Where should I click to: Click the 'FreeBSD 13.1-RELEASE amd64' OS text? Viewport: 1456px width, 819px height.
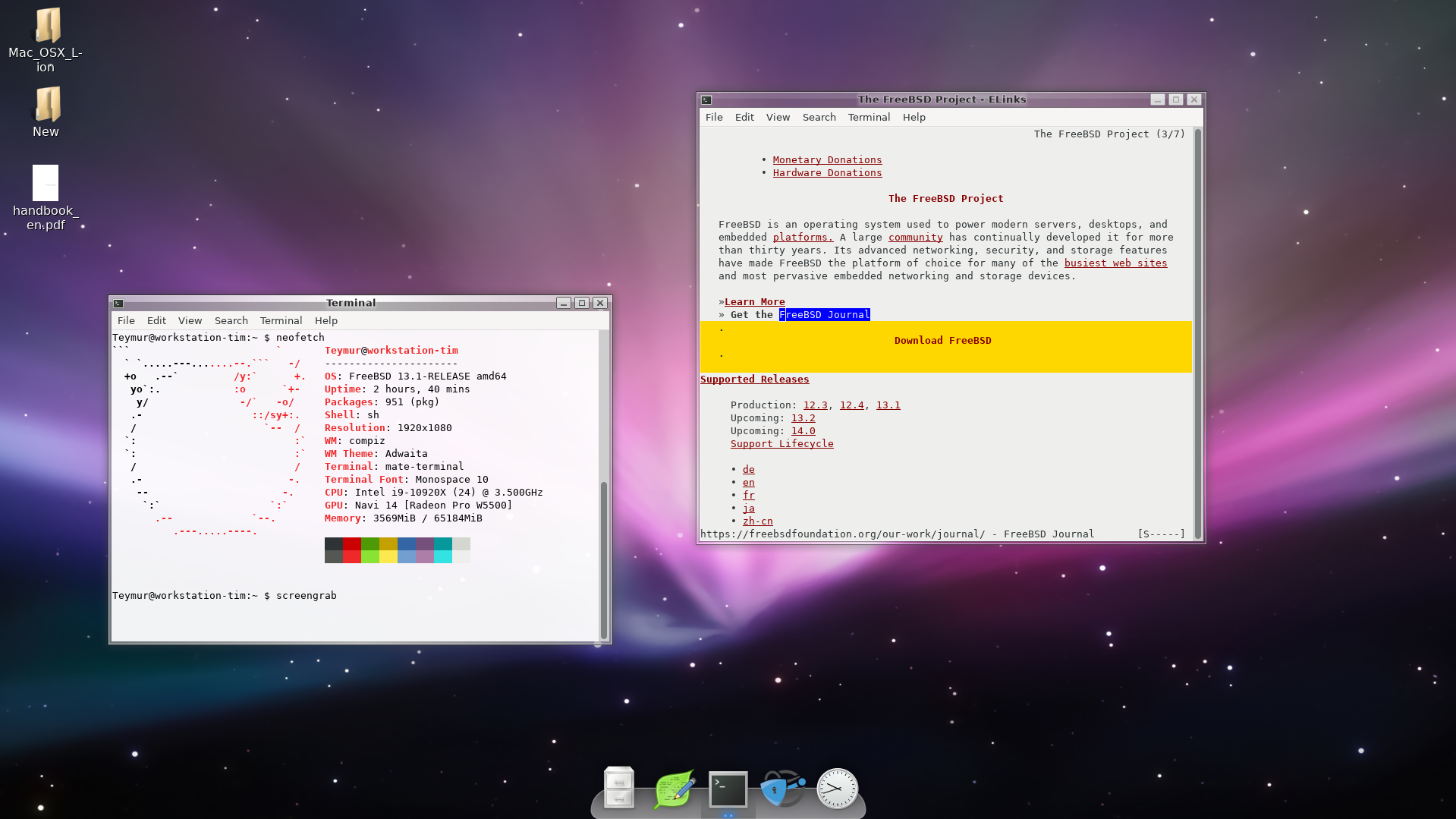click(427, 376)
